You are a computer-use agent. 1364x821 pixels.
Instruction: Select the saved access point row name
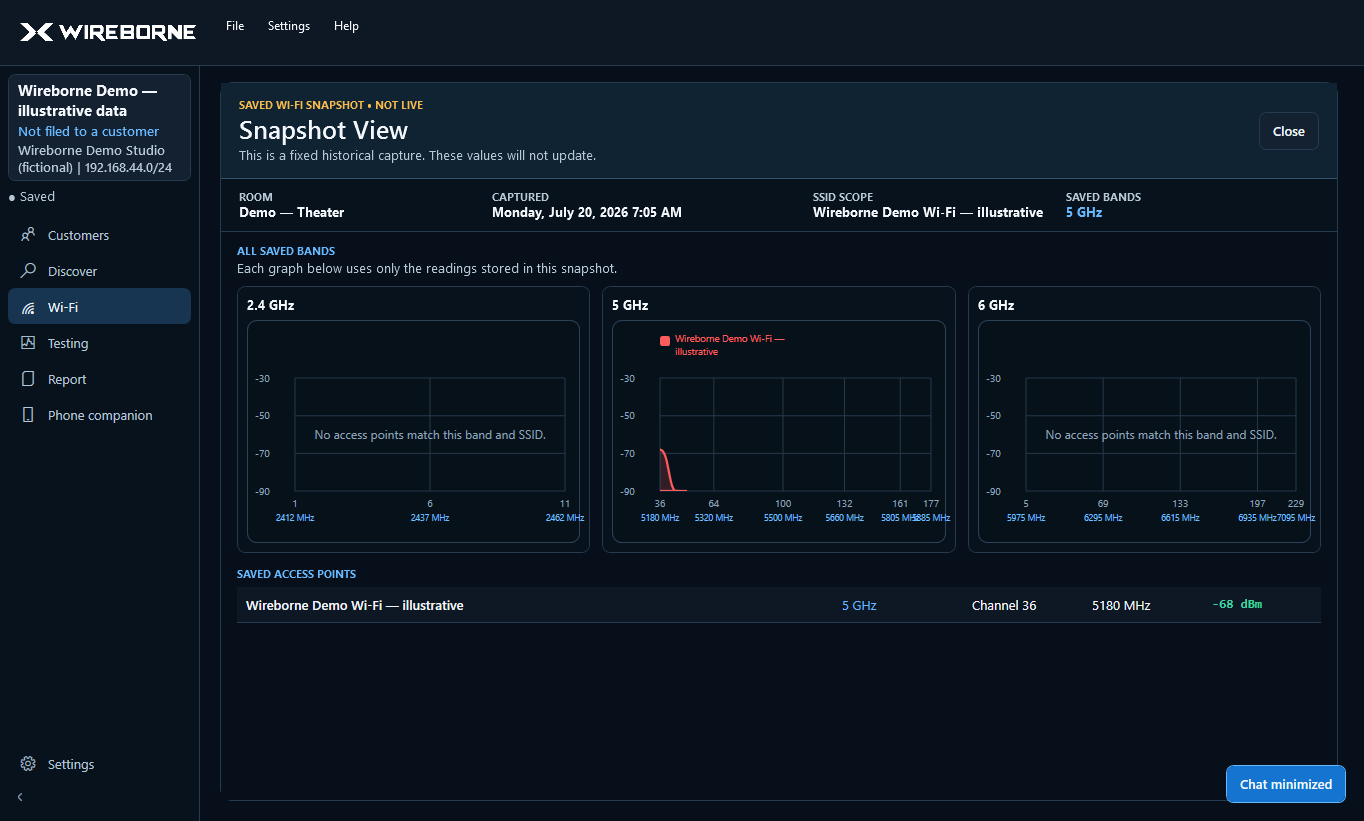(354, 605)
